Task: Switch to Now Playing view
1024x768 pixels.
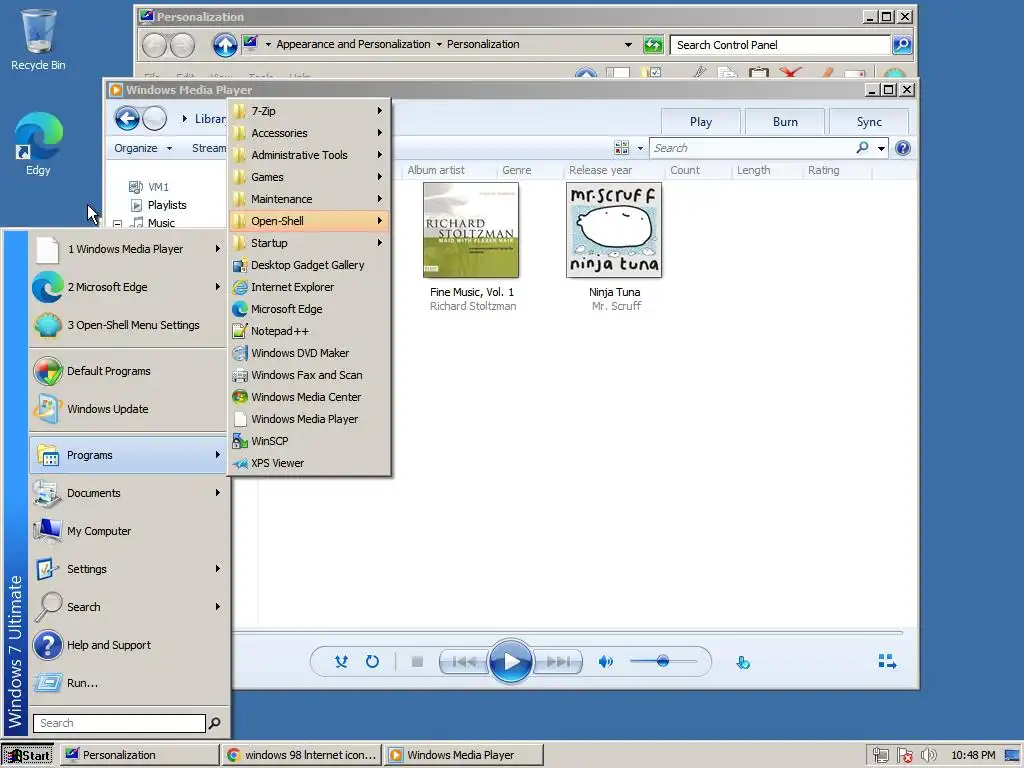Action: coord(887,662)
